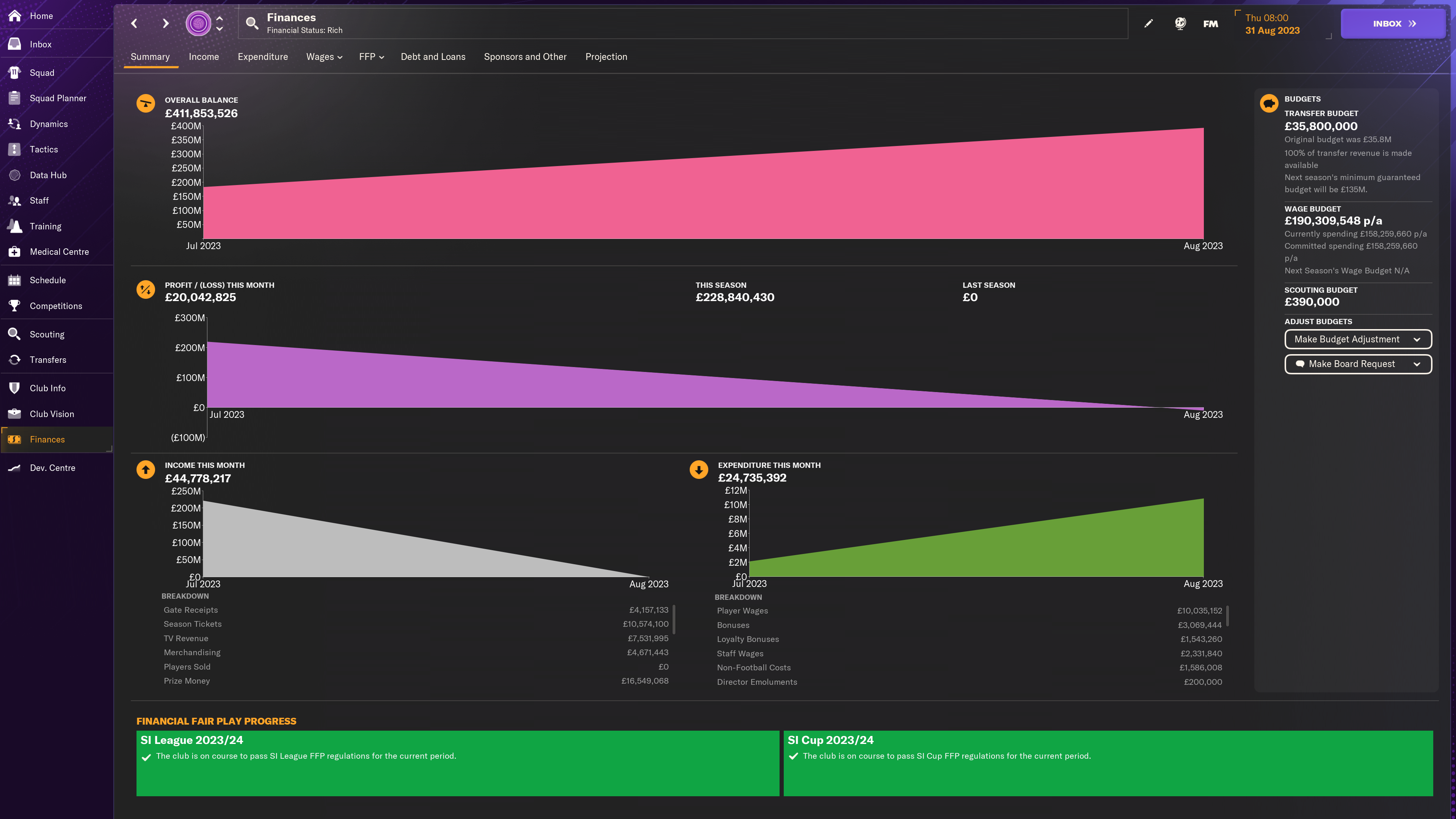Screen dimensions: 1456x819
Task: Click the SI League 2023/24 FFP panel
Action: [x=457, y=763]
